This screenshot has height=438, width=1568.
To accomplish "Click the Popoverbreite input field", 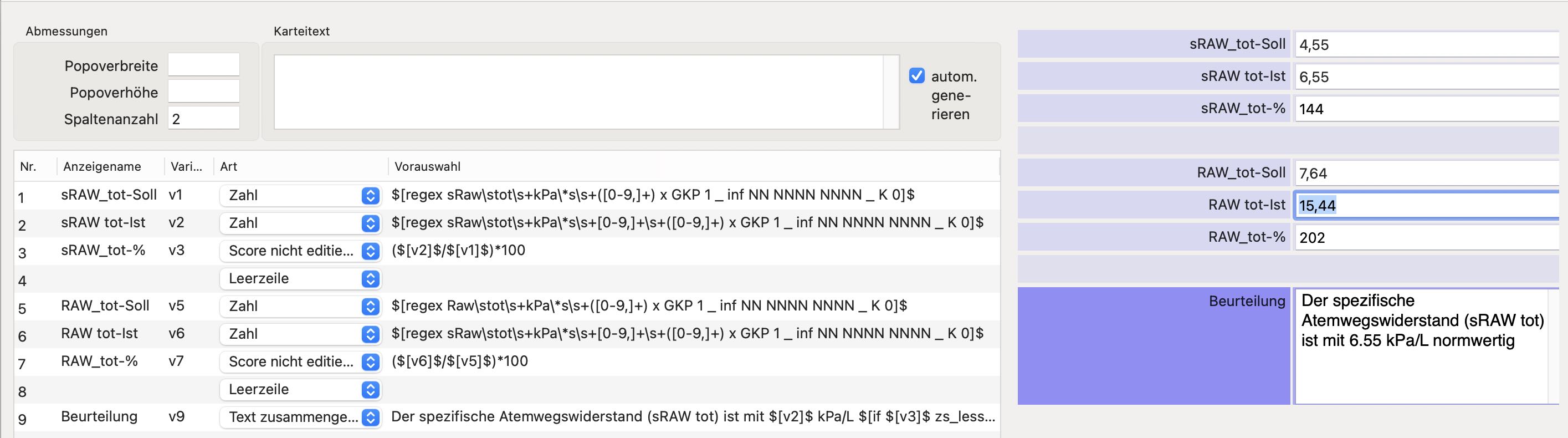I will coord(204,64).
